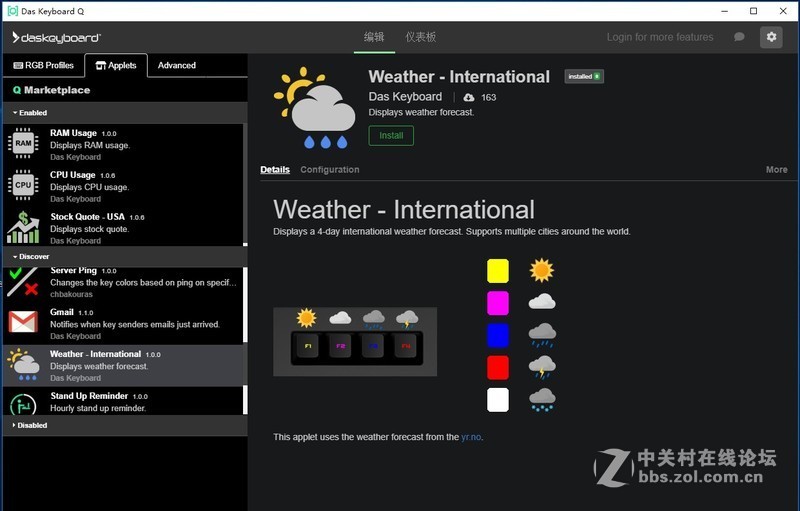The height and width of the screenshot is (511, 800).
Task: Collapse the Discover section
Action: tap(31, 257)
